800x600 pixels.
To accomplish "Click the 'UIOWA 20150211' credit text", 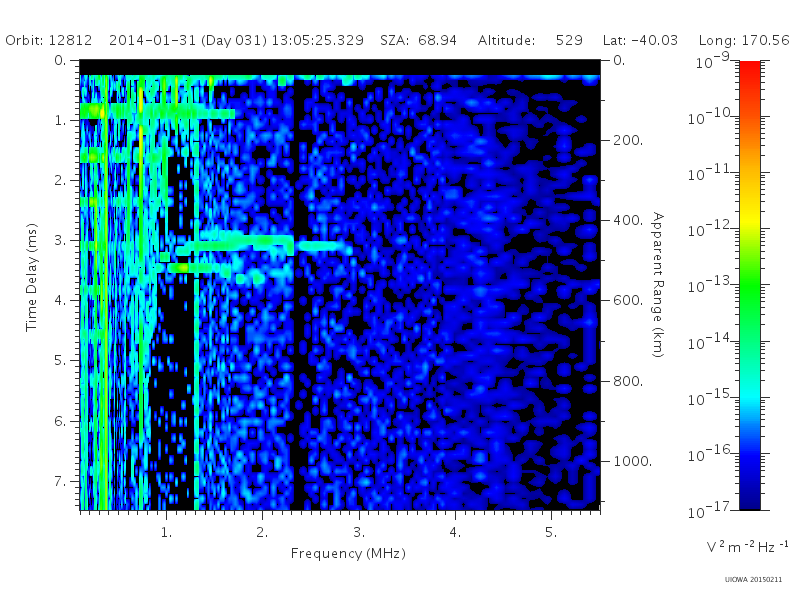I will pyautogui.click(x=753, y=580).
